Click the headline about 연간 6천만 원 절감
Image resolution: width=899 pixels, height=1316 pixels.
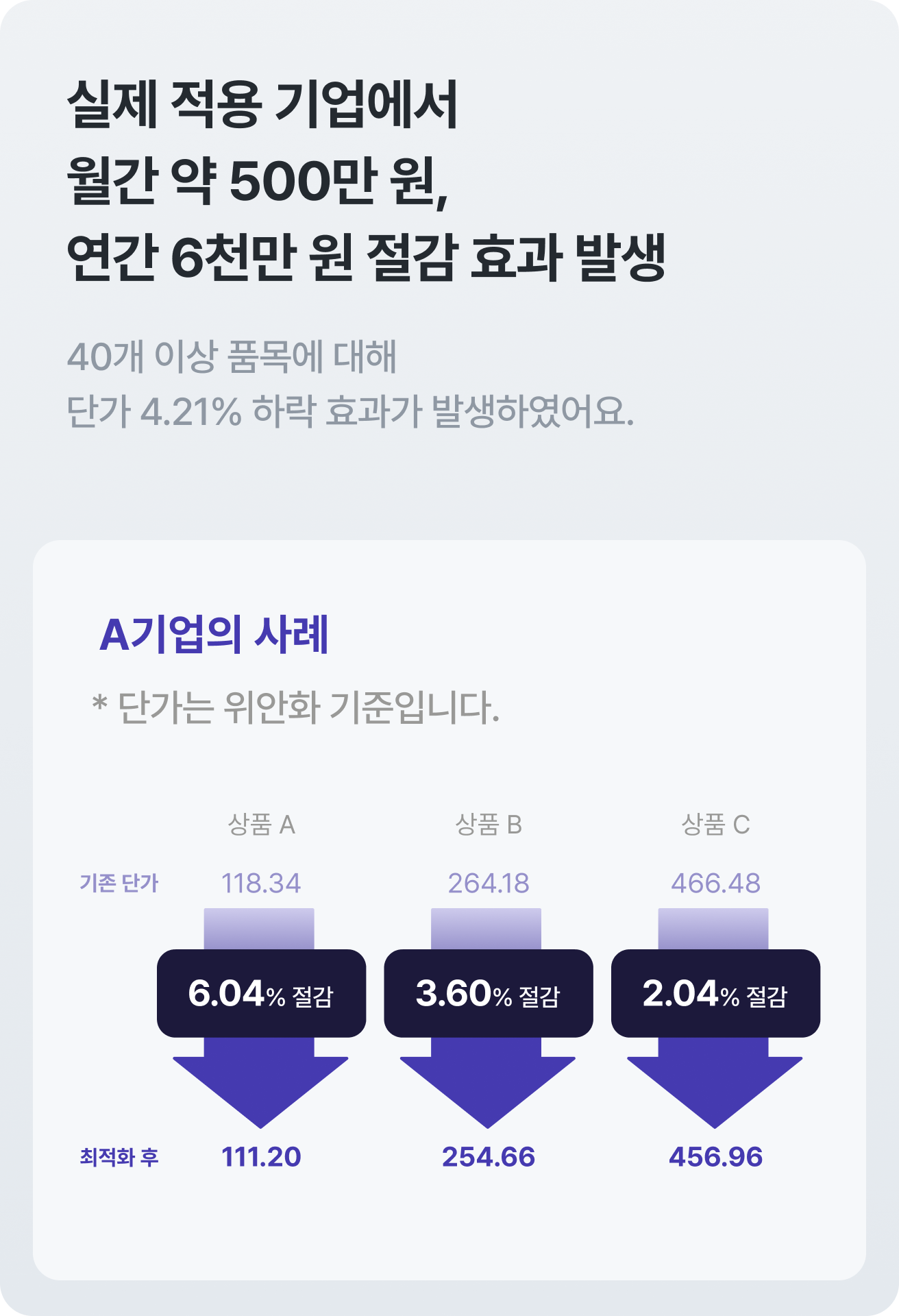366,180
